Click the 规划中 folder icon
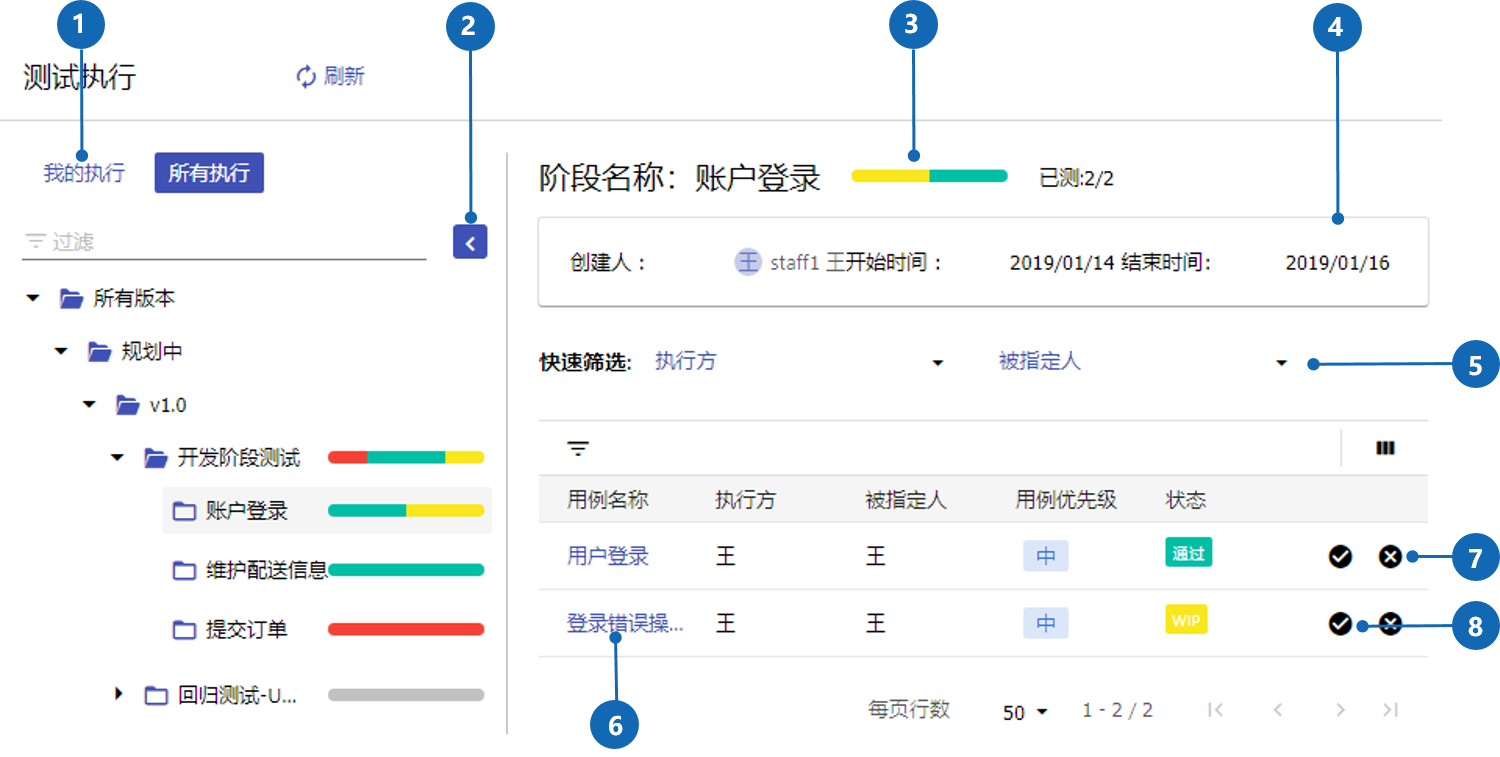This screenshot has width=1500, height=757. click(98, 352)
